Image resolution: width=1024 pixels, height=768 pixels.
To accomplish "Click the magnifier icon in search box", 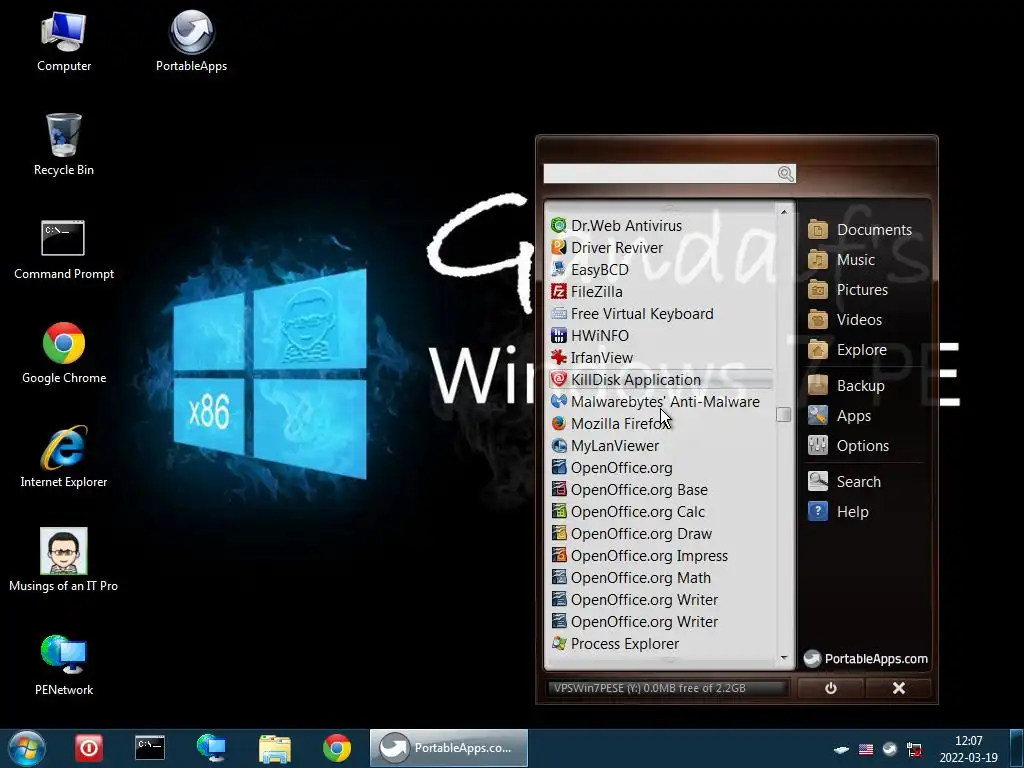I will tap(786, 173).
